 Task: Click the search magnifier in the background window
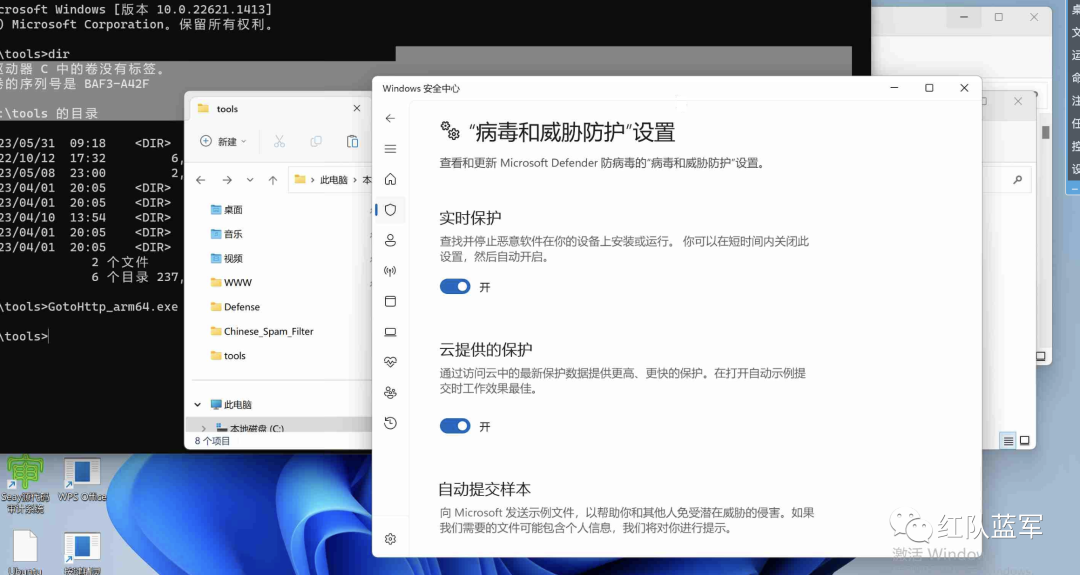point(1017,180)
